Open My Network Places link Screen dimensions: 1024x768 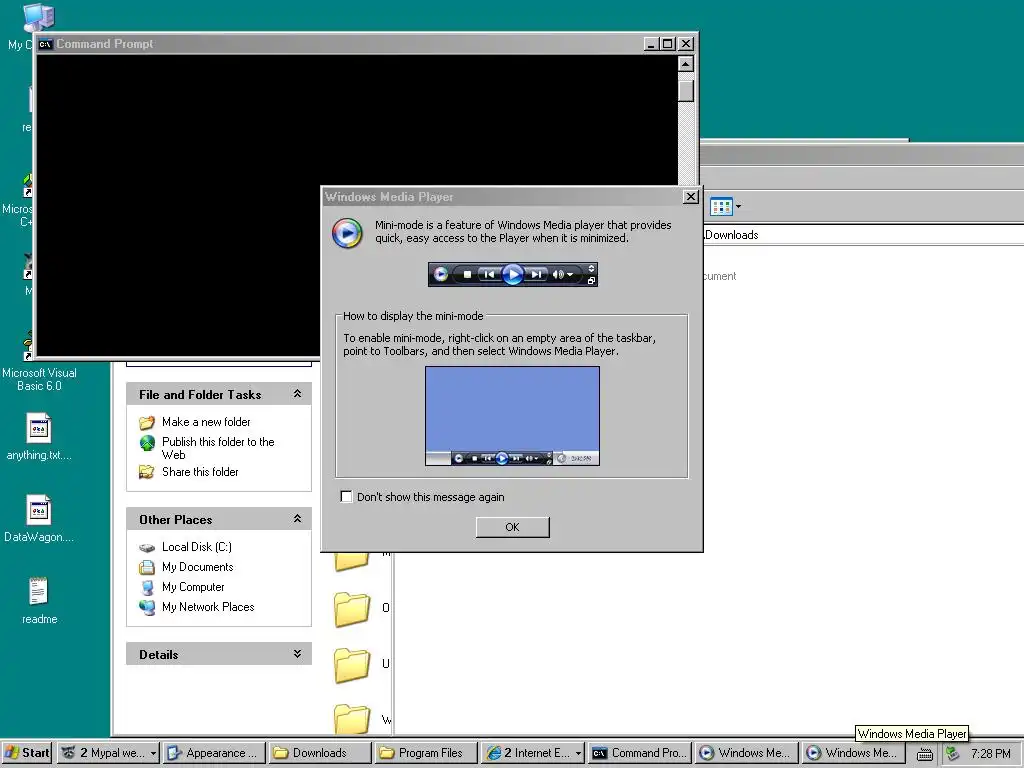point(208,607)
